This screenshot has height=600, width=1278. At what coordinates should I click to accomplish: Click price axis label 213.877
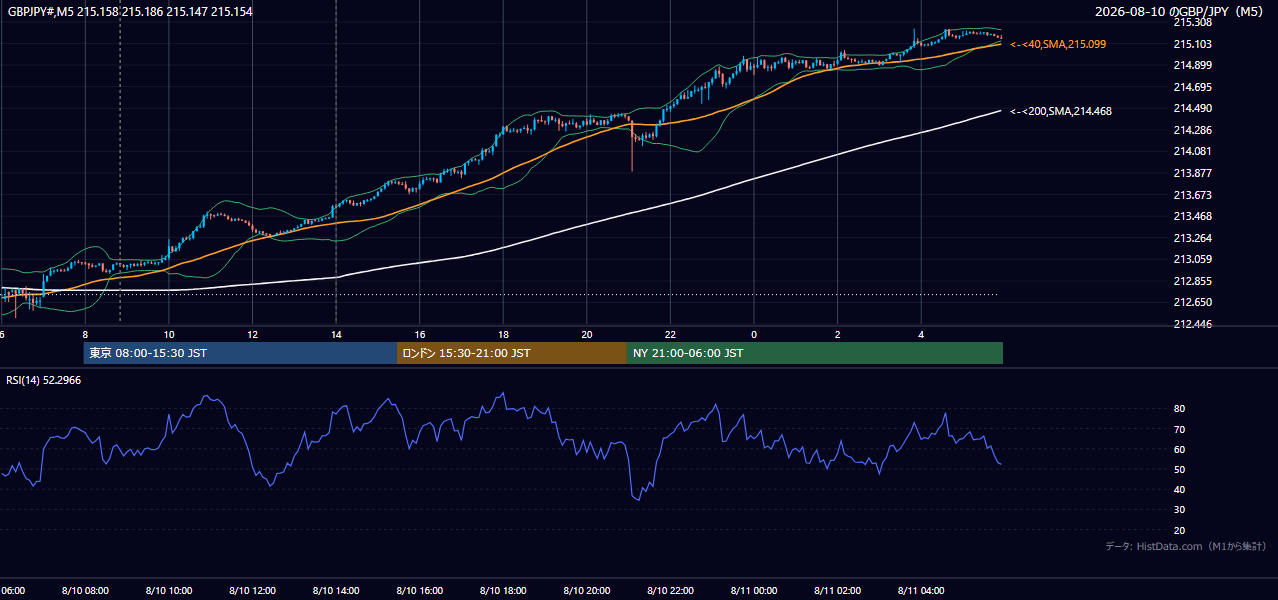tap(1192, 173)
